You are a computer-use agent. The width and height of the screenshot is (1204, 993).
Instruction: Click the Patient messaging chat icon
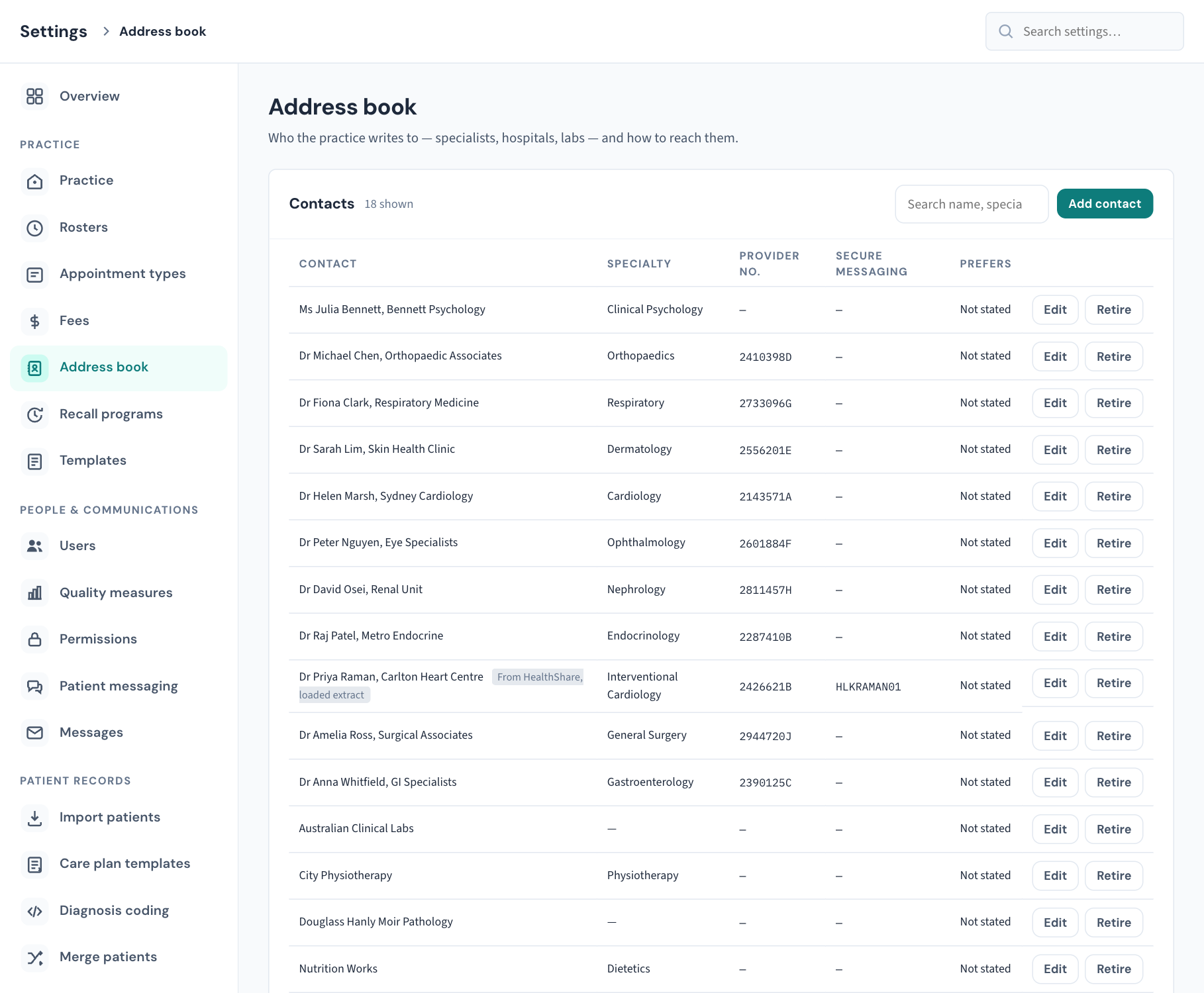coord(34,686)
